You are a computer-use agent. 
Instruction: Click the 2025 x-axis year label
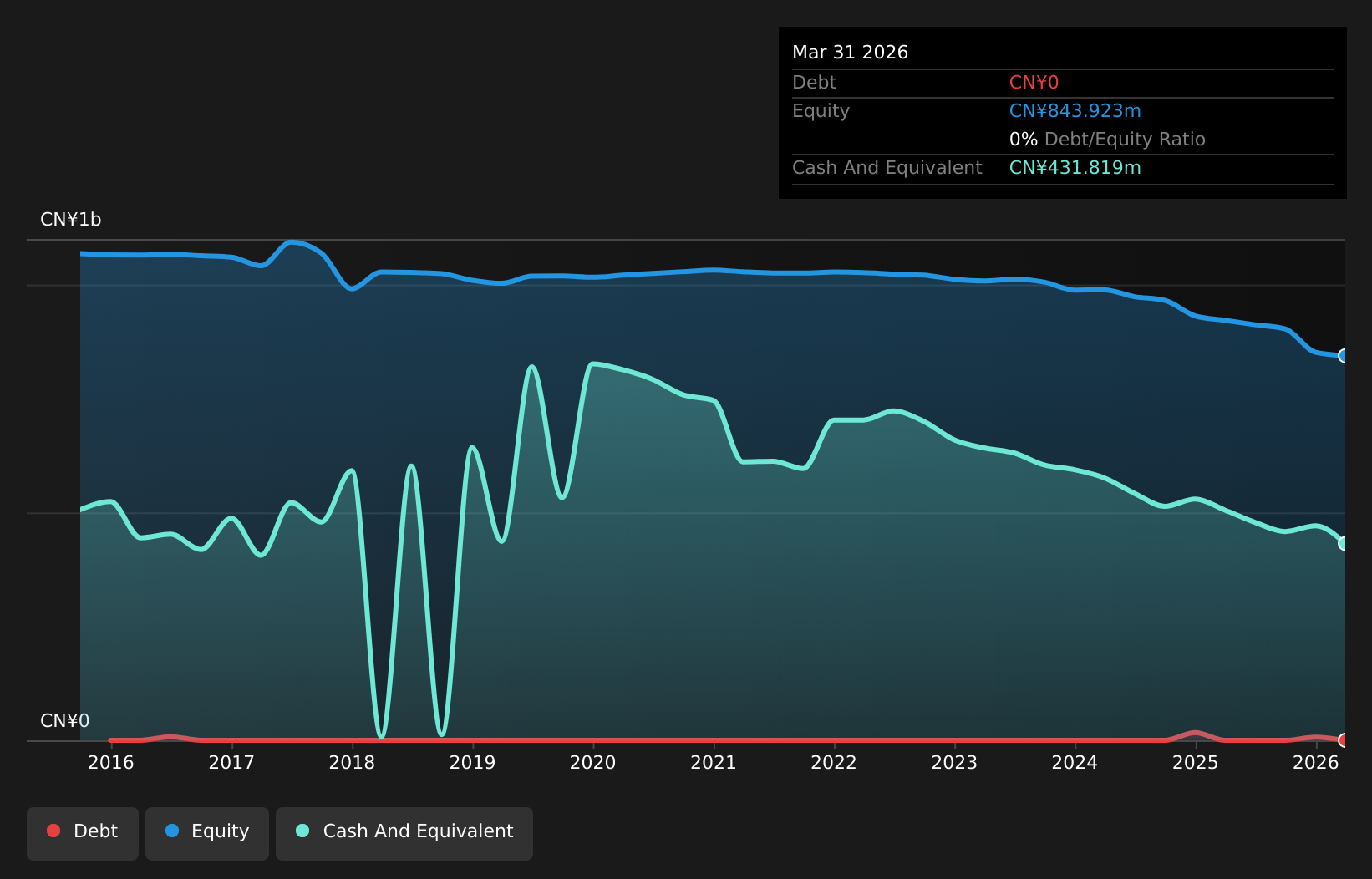[1196, 763]
